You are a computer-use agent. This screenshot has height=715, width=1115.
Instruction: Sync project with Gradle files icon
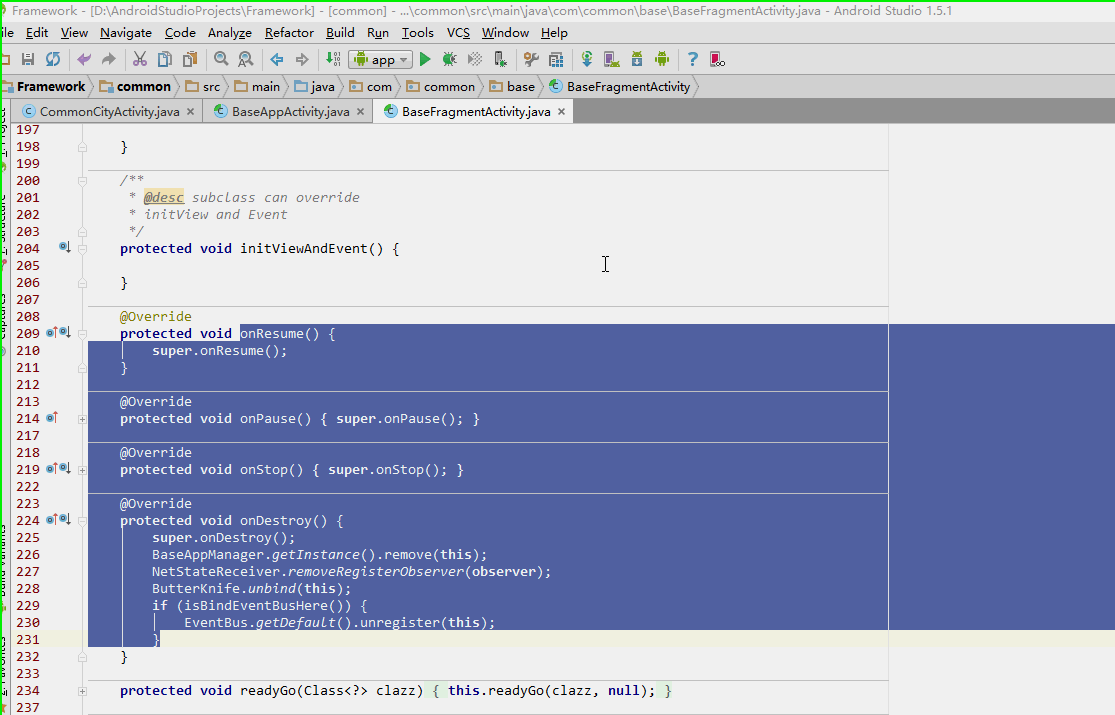587,59
